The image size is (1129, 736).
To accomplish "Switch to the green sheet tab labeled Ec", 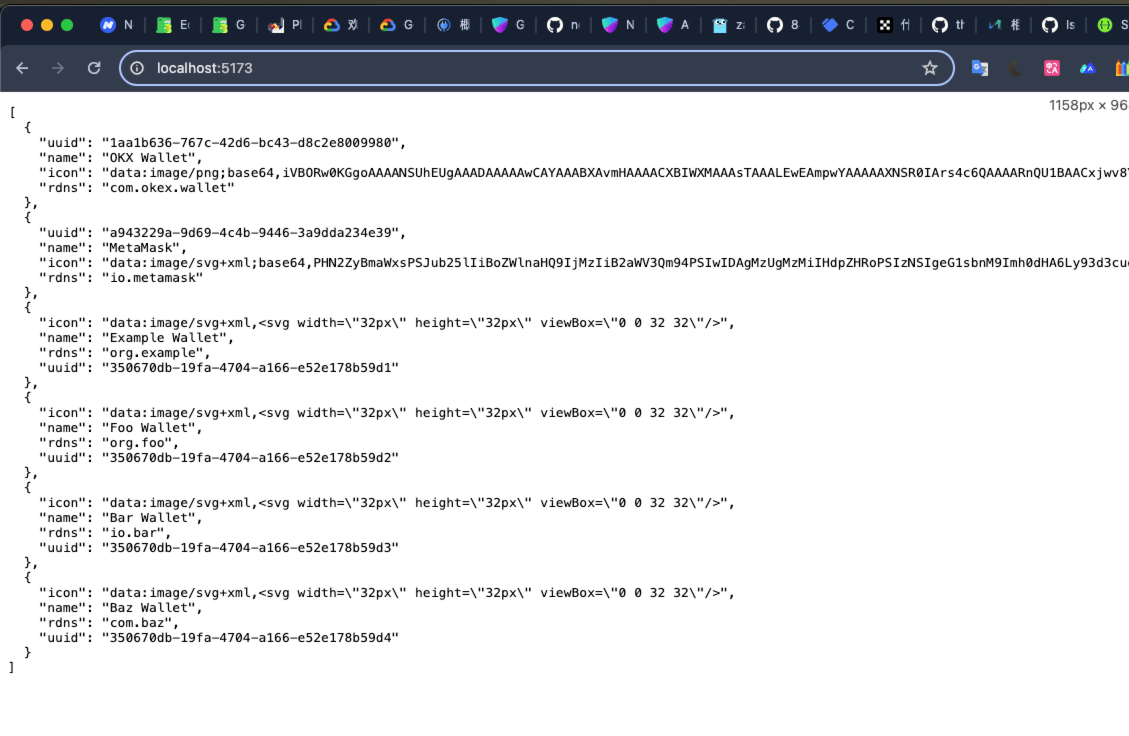I will tap(173, 25).
